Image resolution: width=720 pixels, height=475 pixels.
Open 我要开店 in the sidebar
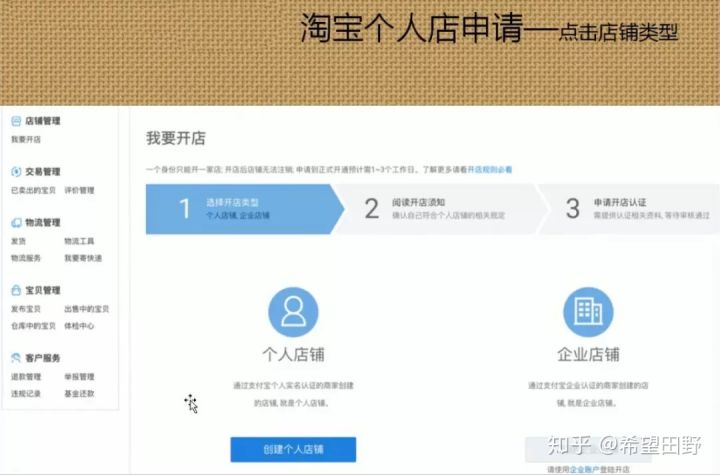(26, 139)
